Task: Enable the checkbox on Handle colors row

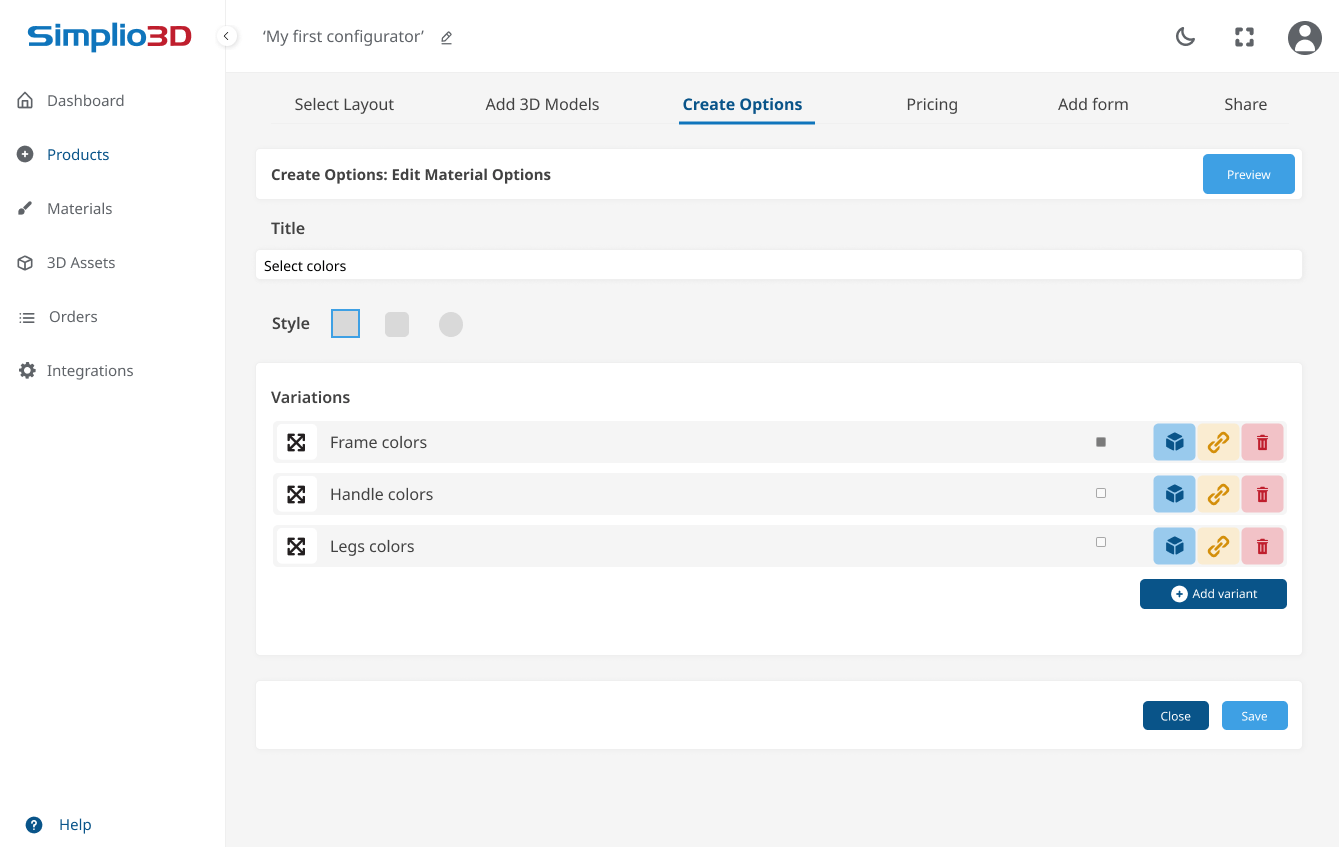Action: tap(1101, 492)
